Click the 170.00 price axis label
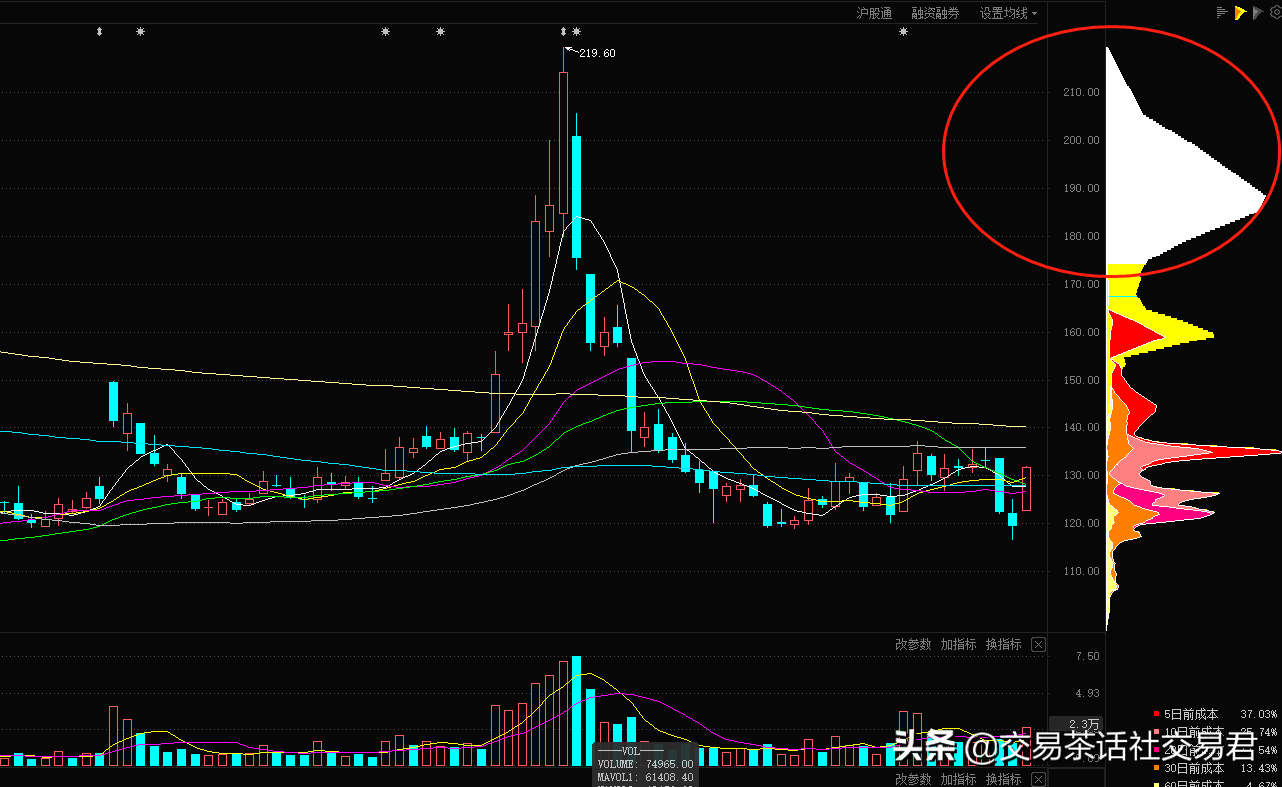The height and width of the screenshot is (787, 1282). click(1081, 284)
